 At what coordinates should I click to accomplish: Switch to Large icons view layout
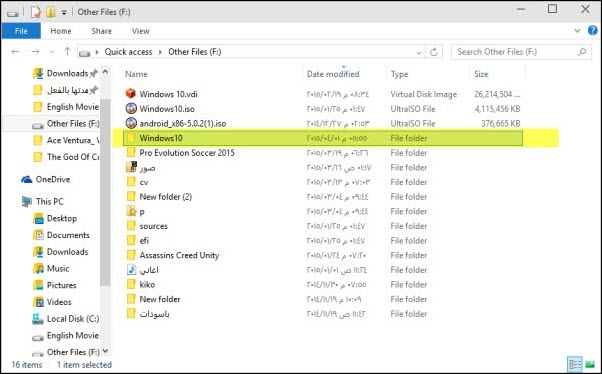590,364
